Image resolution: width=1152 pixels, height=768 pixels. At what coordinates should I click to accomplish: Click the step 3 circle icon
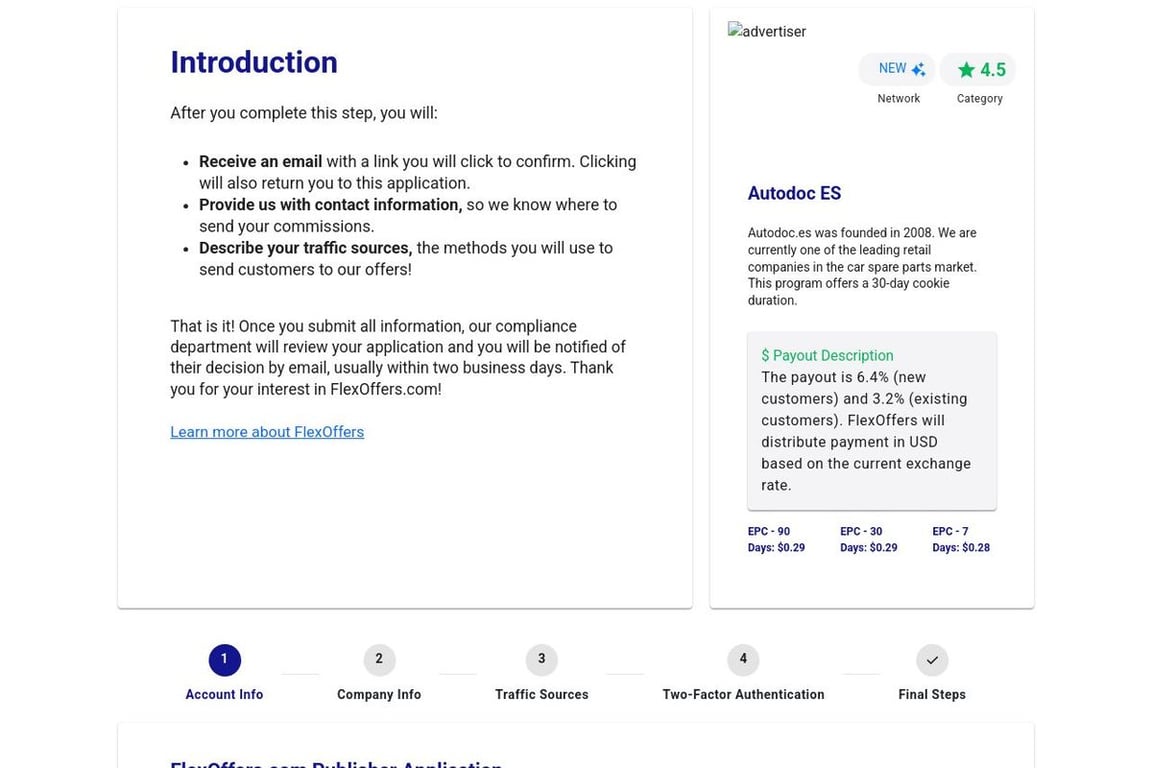[541, 659]
